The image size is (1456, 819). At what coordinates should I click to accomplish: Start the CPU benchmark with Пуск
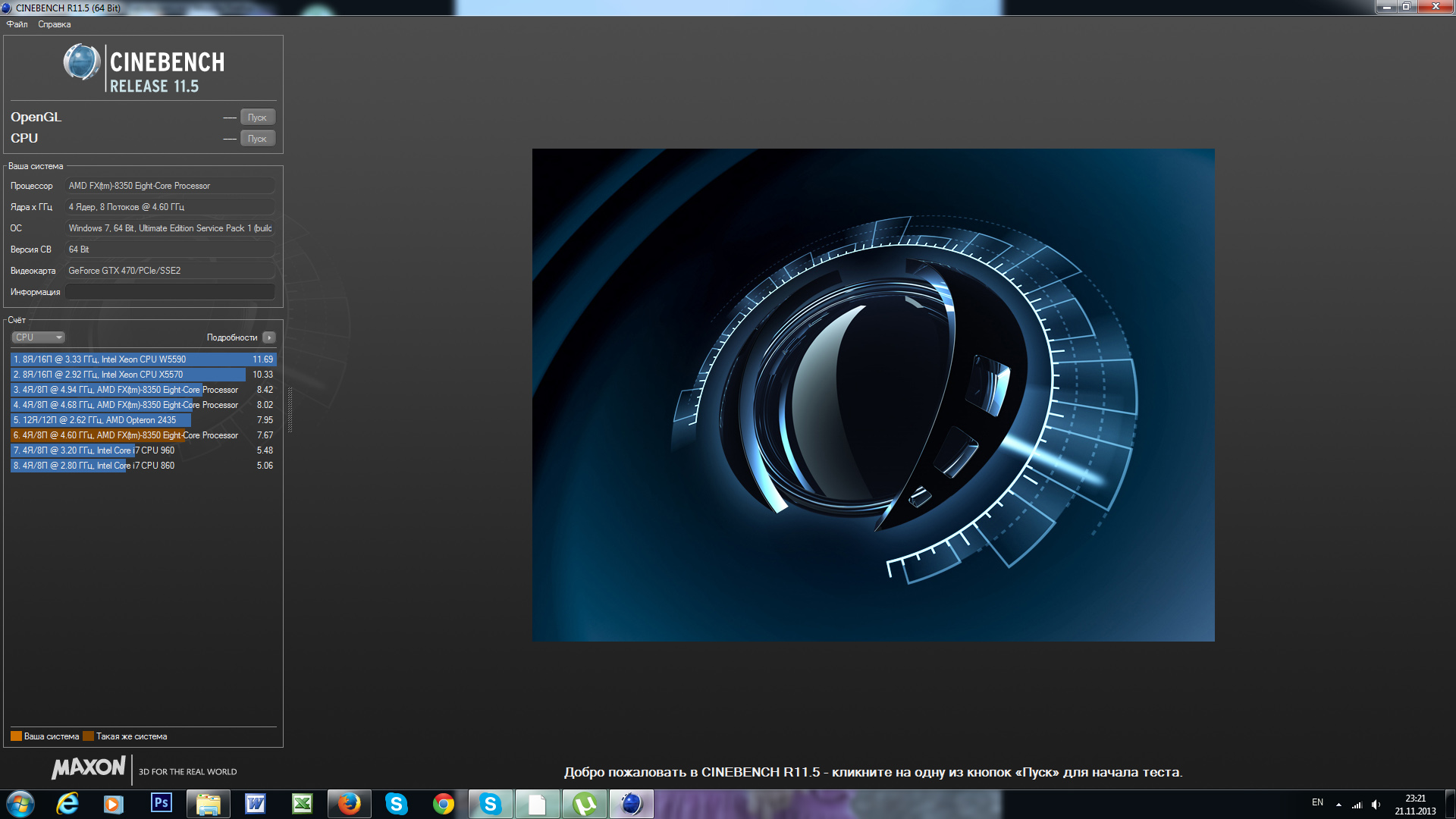coord(257,139)
